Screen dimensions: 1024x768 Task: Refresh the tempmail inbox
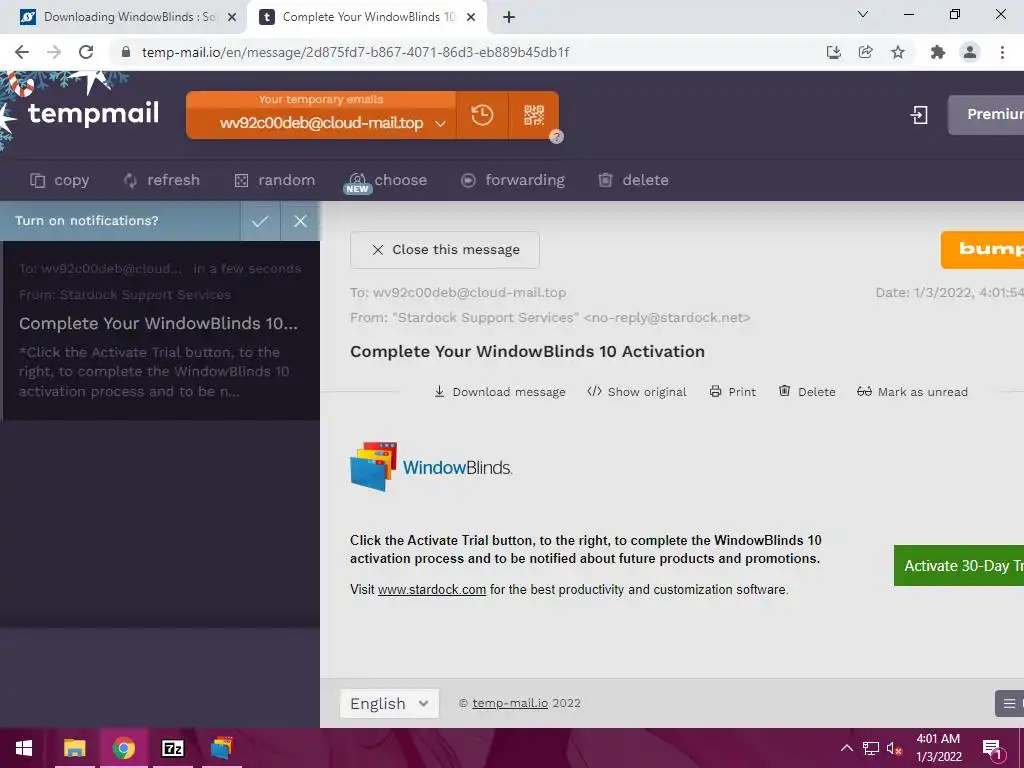pyautogui.click(x=161, y=180)
